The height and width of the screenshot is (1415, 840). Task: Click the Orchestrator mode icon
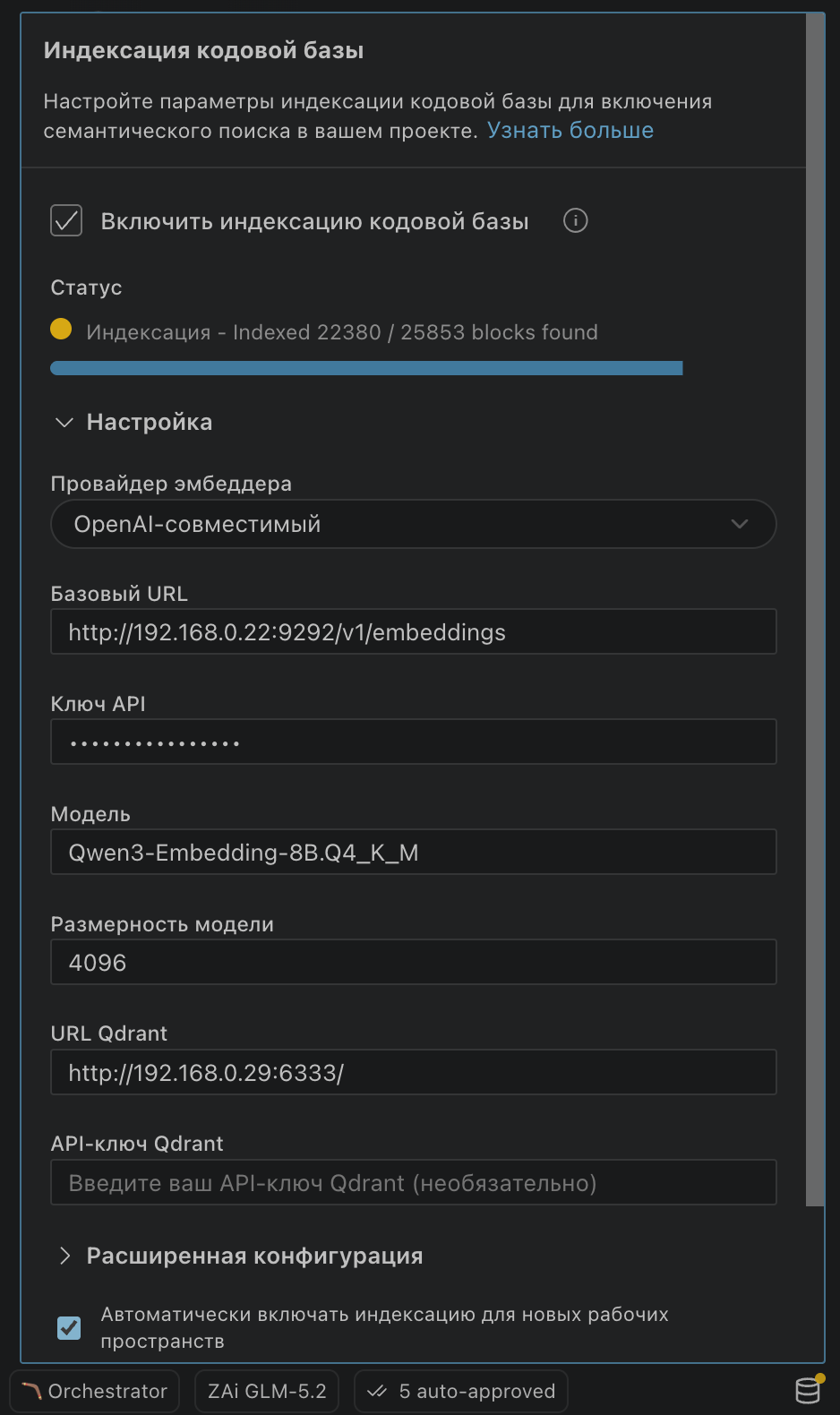click(32, 1391)
